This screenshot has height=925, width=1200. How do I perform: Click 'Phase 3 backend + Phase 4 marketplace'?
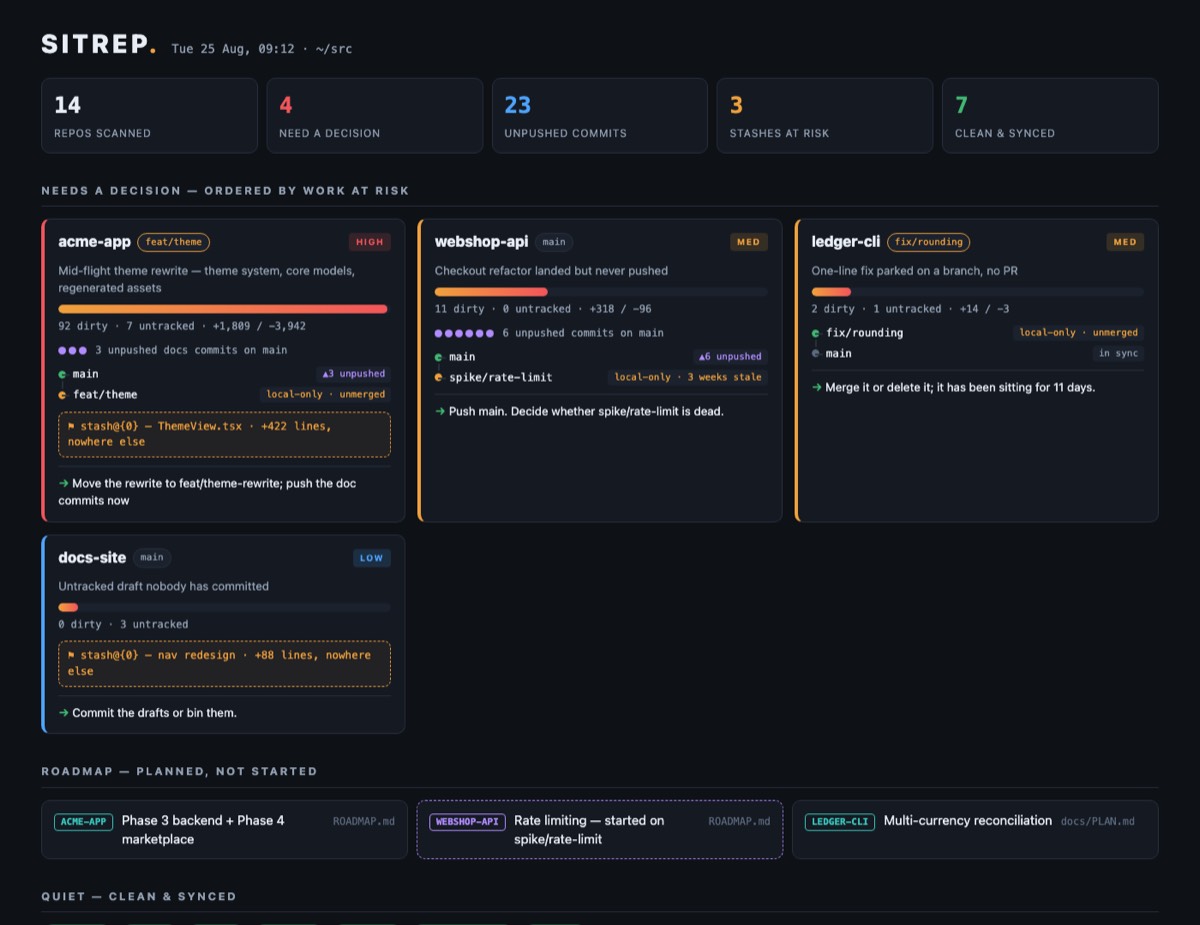tap(203, 830)
